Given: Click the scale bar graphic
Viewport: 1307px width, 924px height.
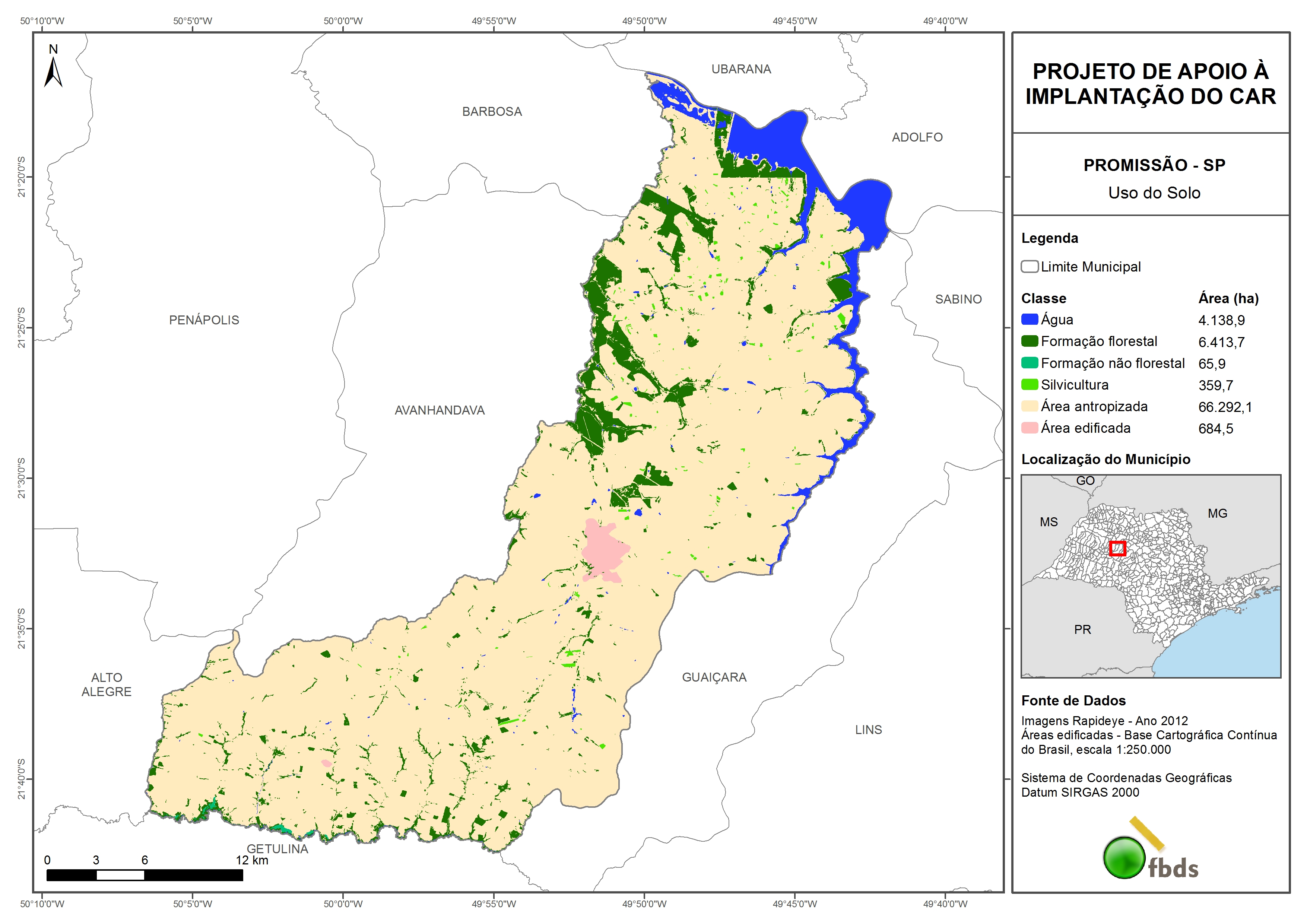Looking at the screenshot, I should click(x=145, y=875).
